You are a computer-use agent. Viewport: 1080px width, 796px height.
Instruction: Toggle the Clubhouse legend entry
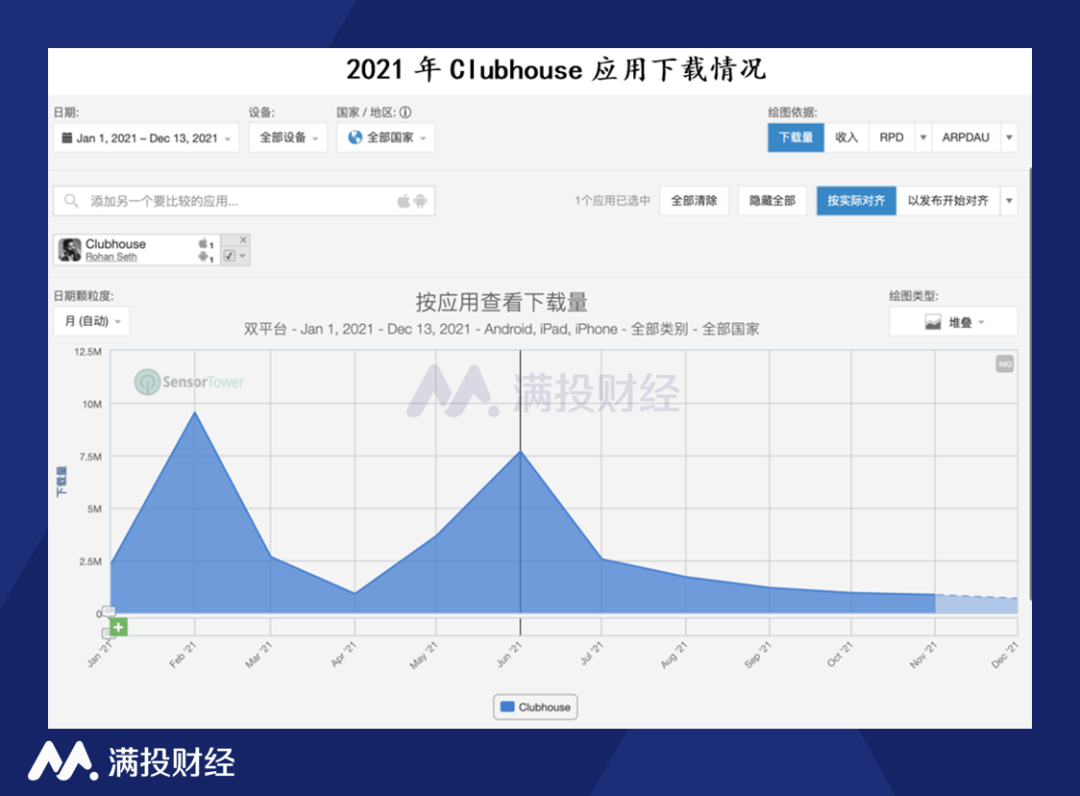[535, 707]
